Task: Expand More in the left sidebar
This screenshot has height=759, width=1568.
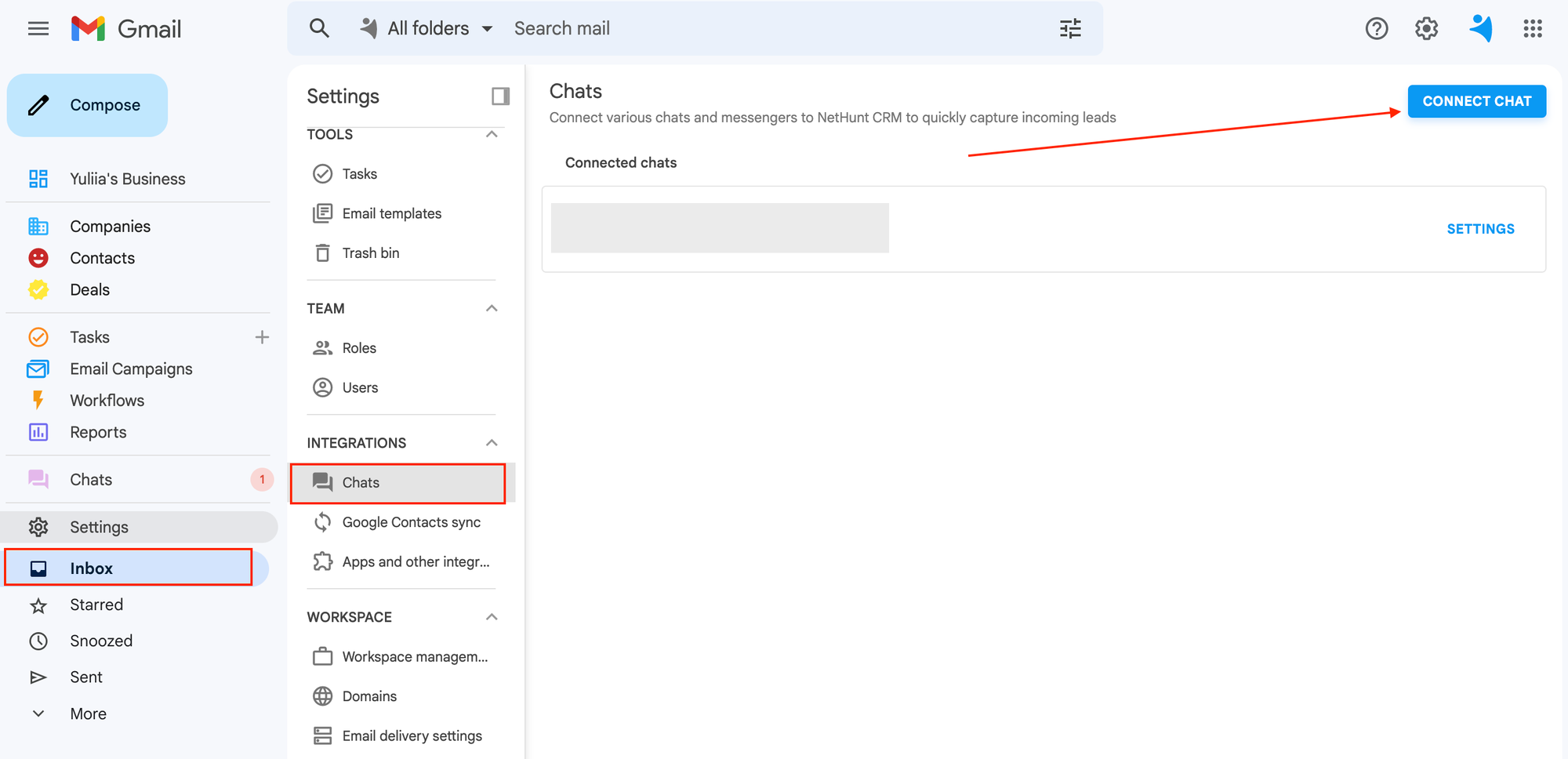Action: click(x=88, y=714)
